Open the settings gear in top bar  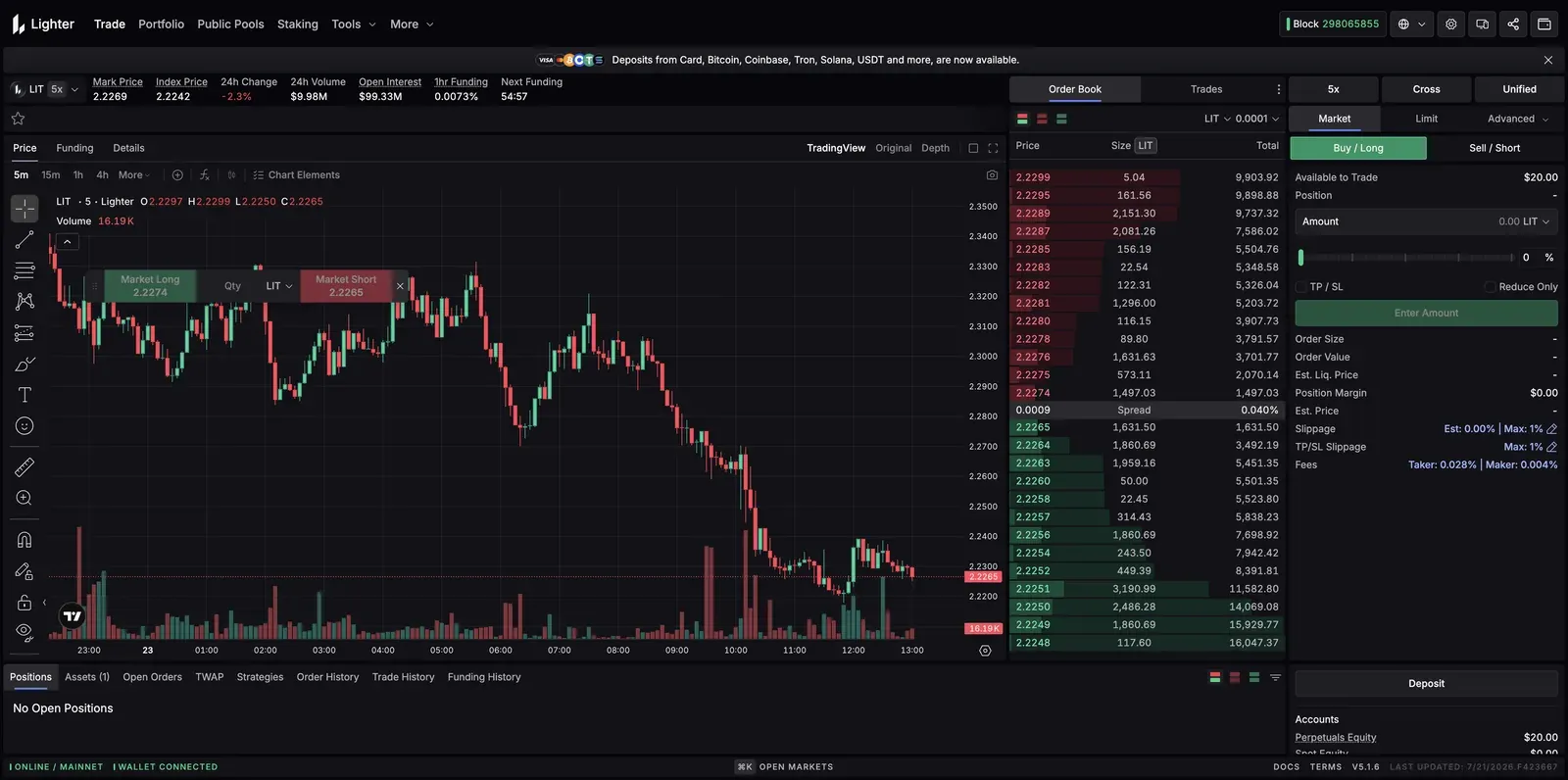(x=1451, y=24)
